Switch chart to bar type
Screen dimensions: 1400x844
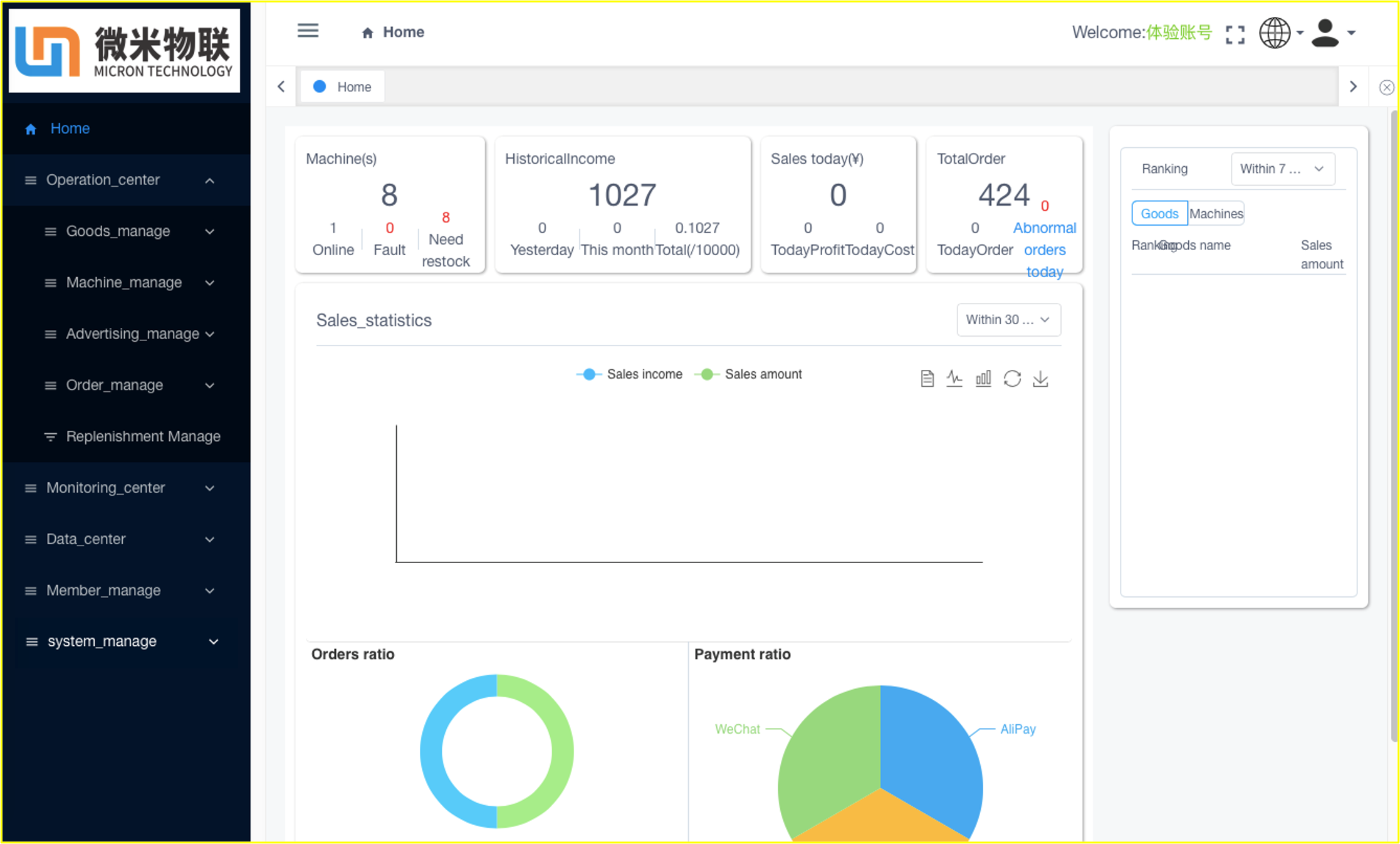[x=983, y=379]
